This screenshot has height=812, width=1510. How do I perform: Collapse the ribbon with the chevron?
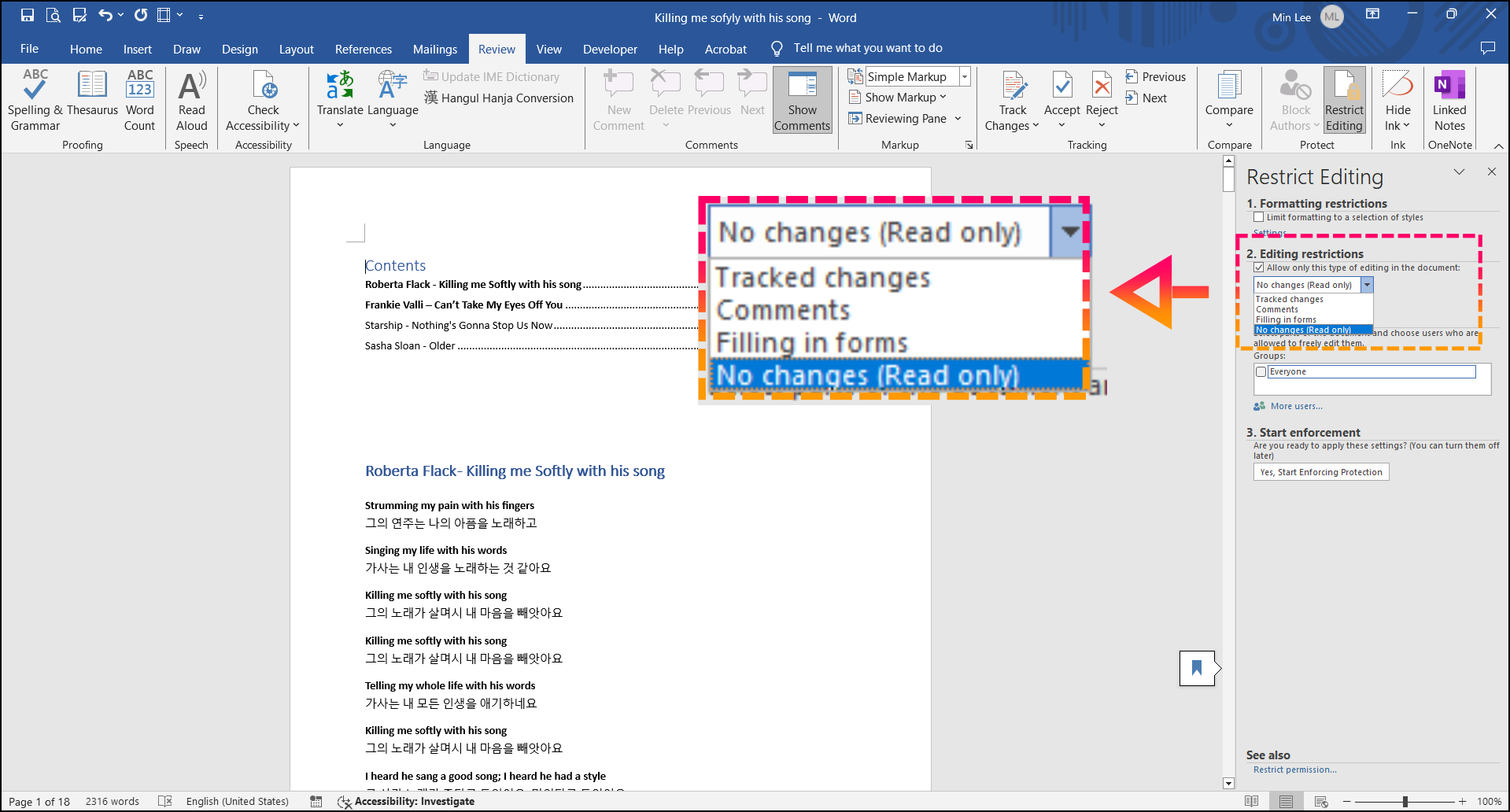(1498, 146)
